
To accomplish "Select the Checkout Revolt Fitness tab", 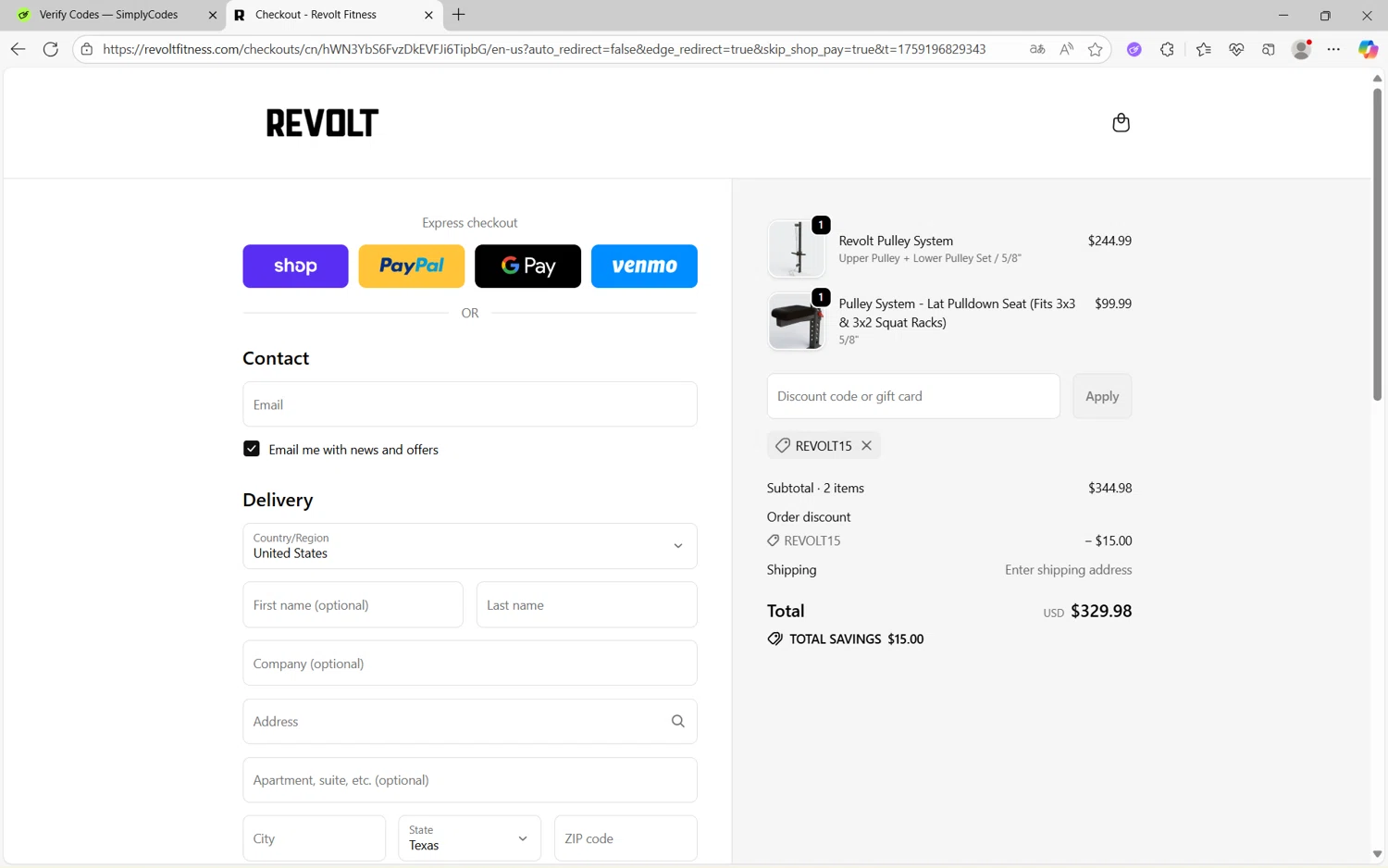I will 316,15.
